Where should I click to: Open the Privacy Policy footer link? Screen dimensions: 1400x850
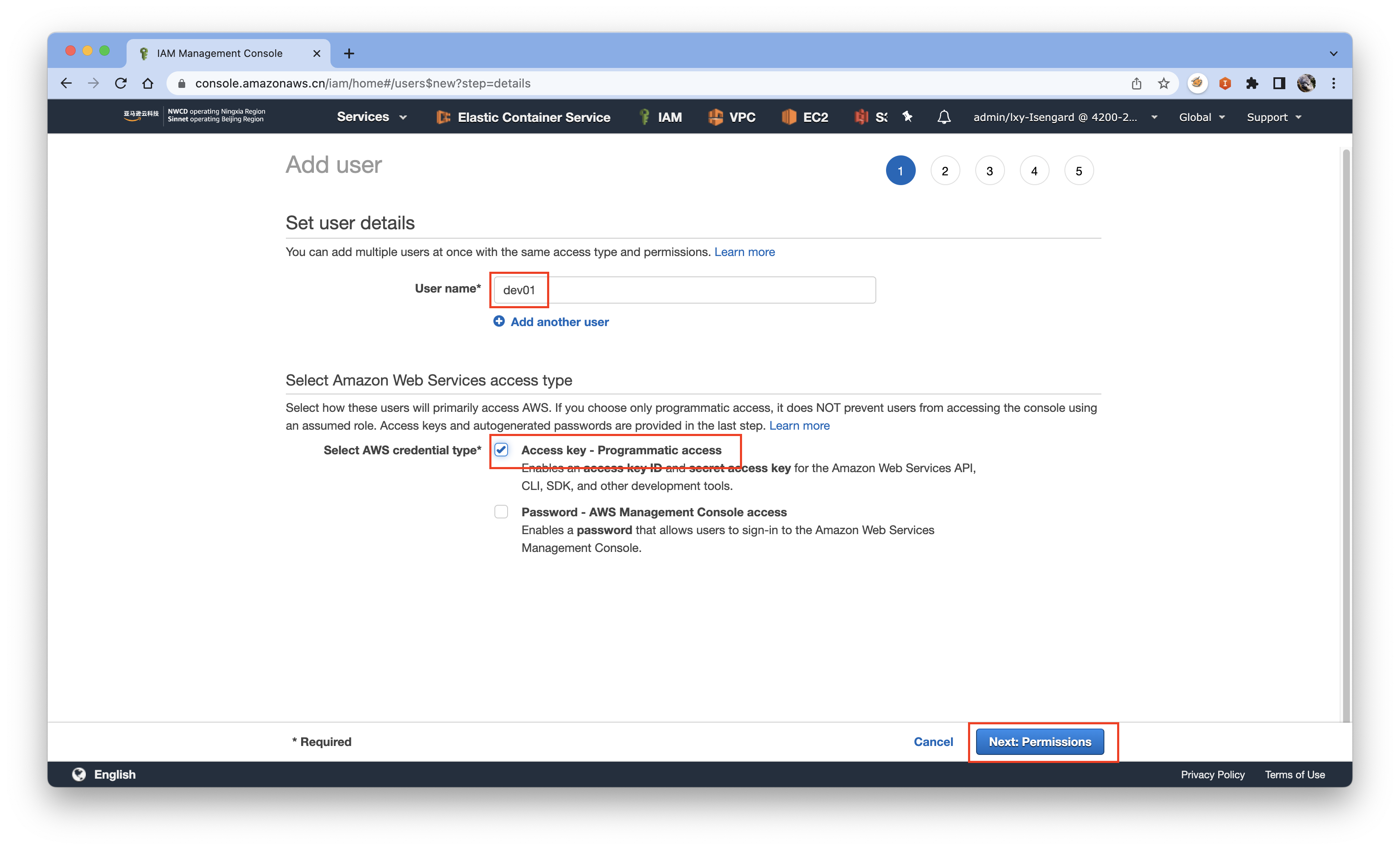1213,774
